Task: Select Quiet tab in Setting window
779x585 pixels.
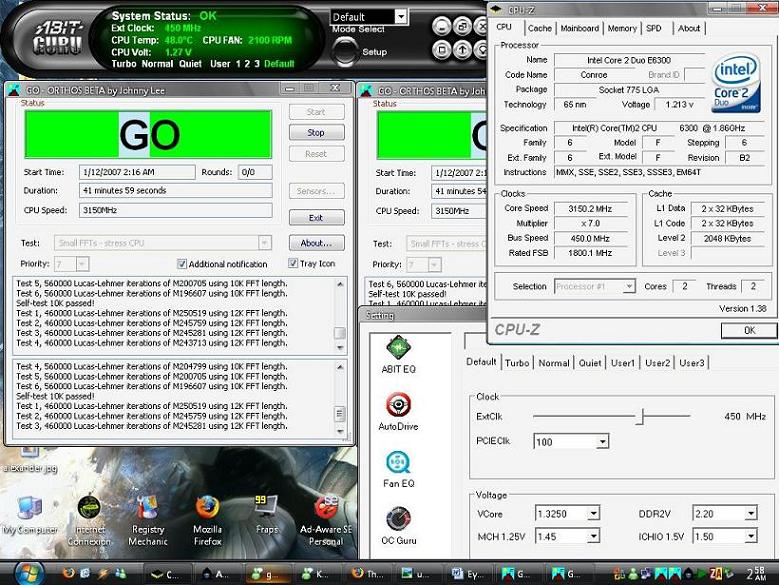Action: (590, 363)
